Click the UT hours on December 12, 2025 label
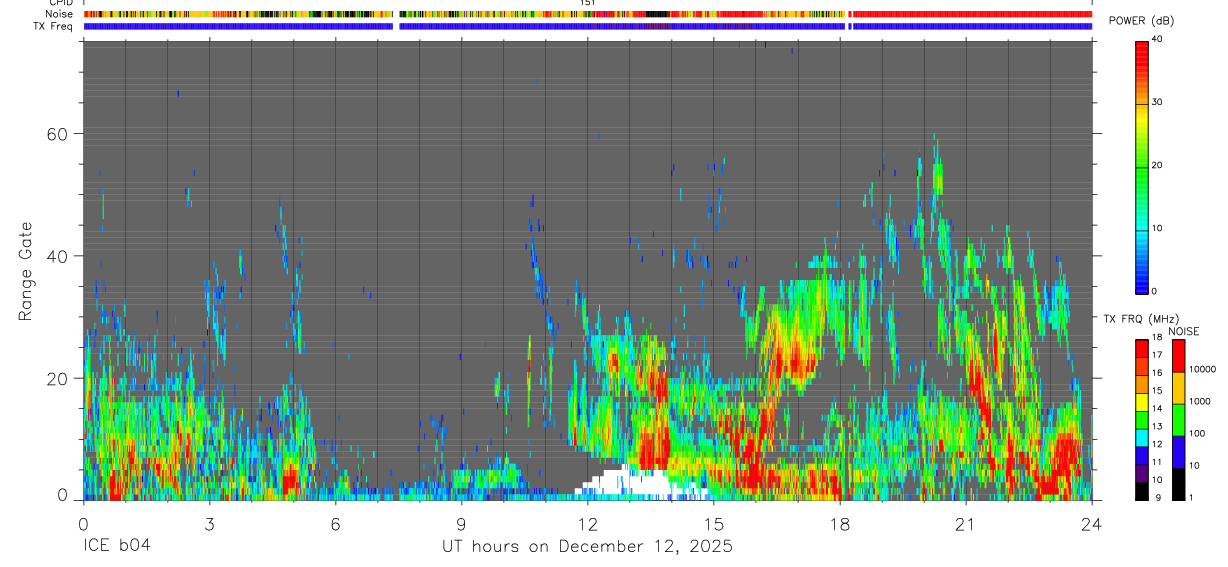The height and width of the screenshot is (567, 1228). [x=588, y=547]
